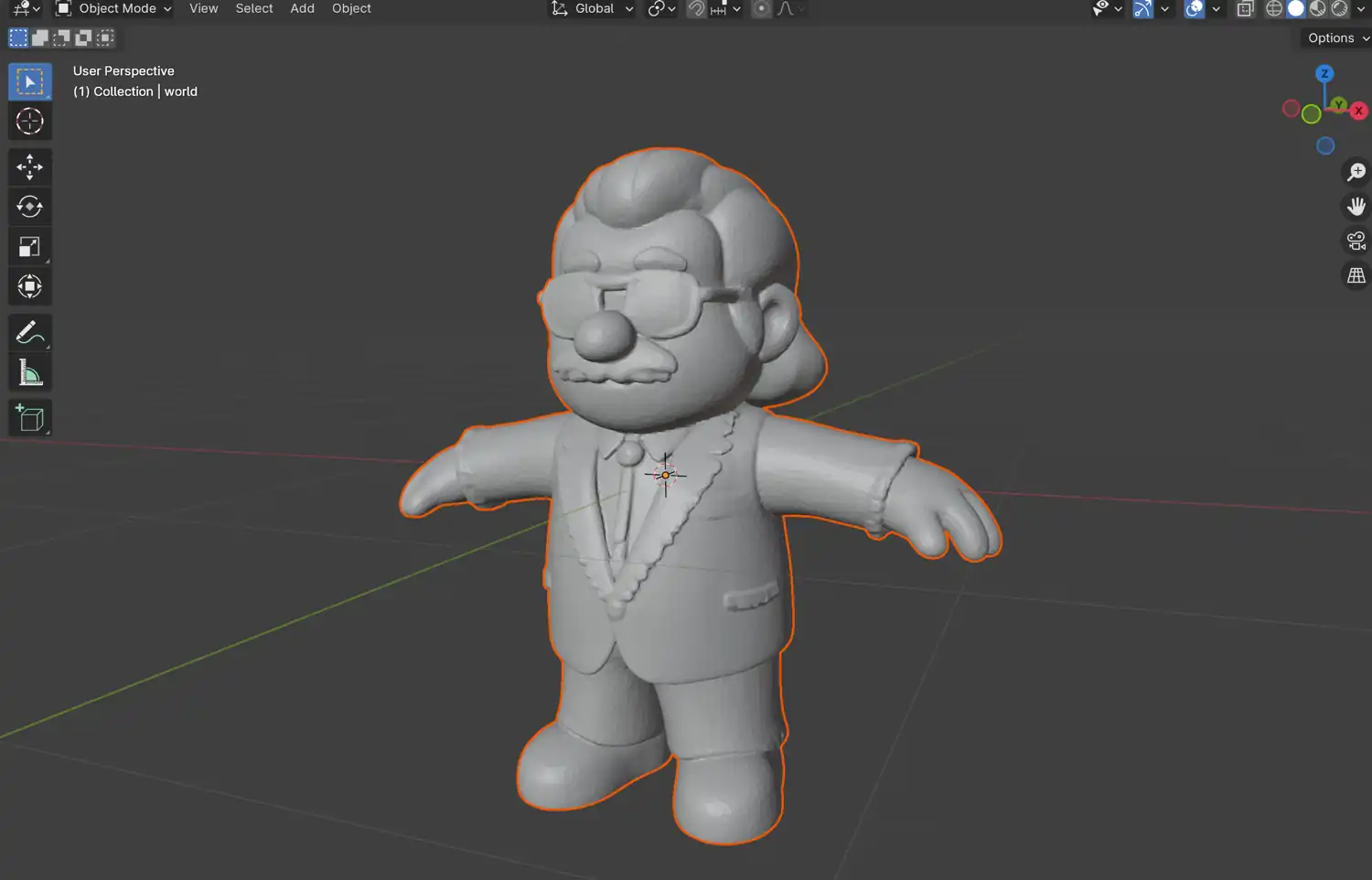
Task: Open the View menu
Action: [203, 9]
